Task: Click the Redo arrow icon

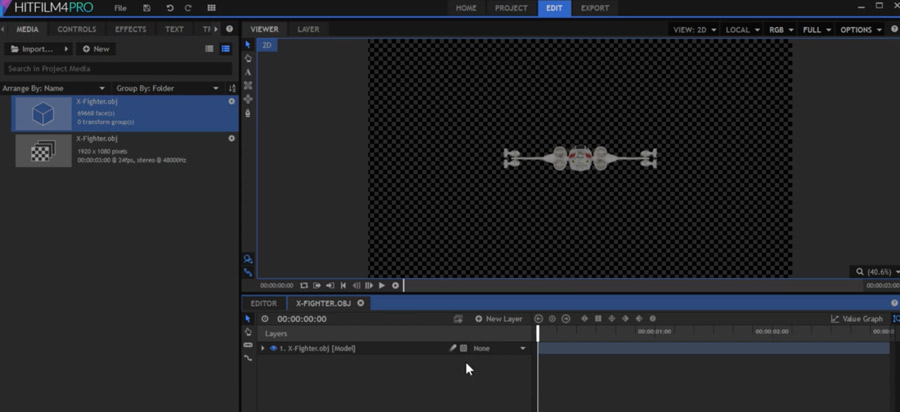Action: coord(188,8)
